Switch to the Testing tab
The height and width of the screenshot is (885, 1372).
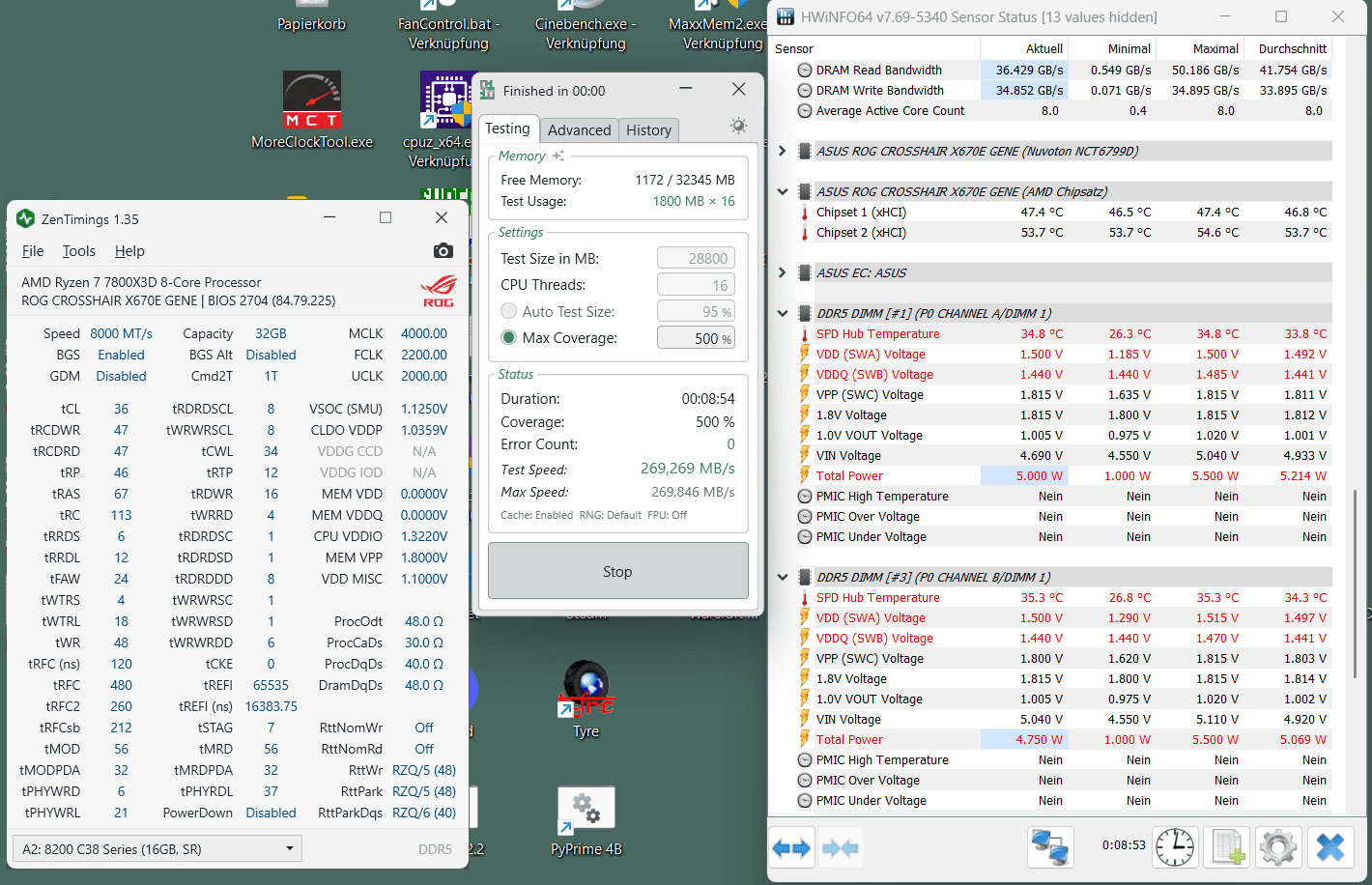(x=507, y=128)
